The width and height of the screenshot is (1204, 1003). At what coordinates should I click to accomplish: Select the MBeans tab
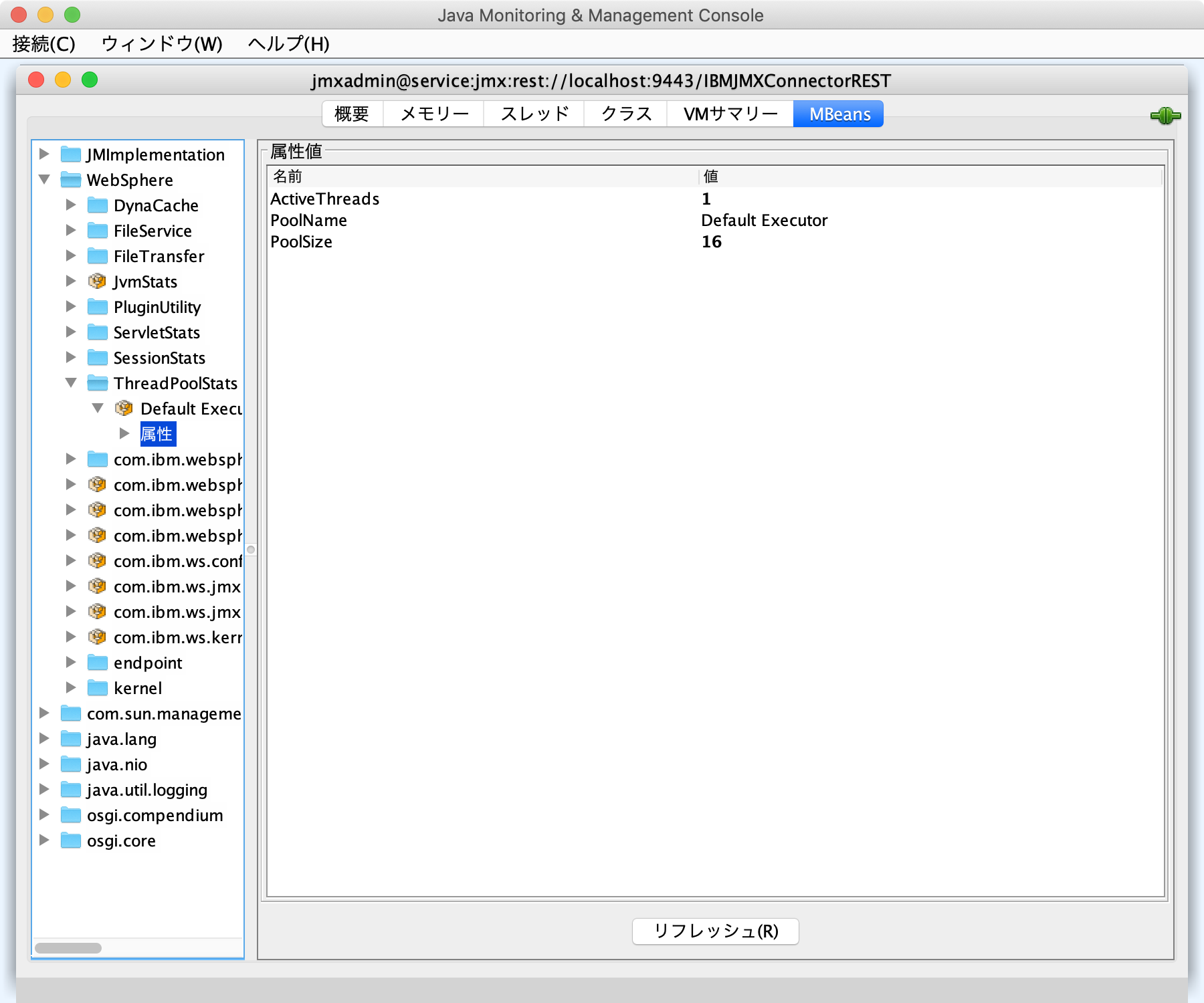tap(839, 114)
